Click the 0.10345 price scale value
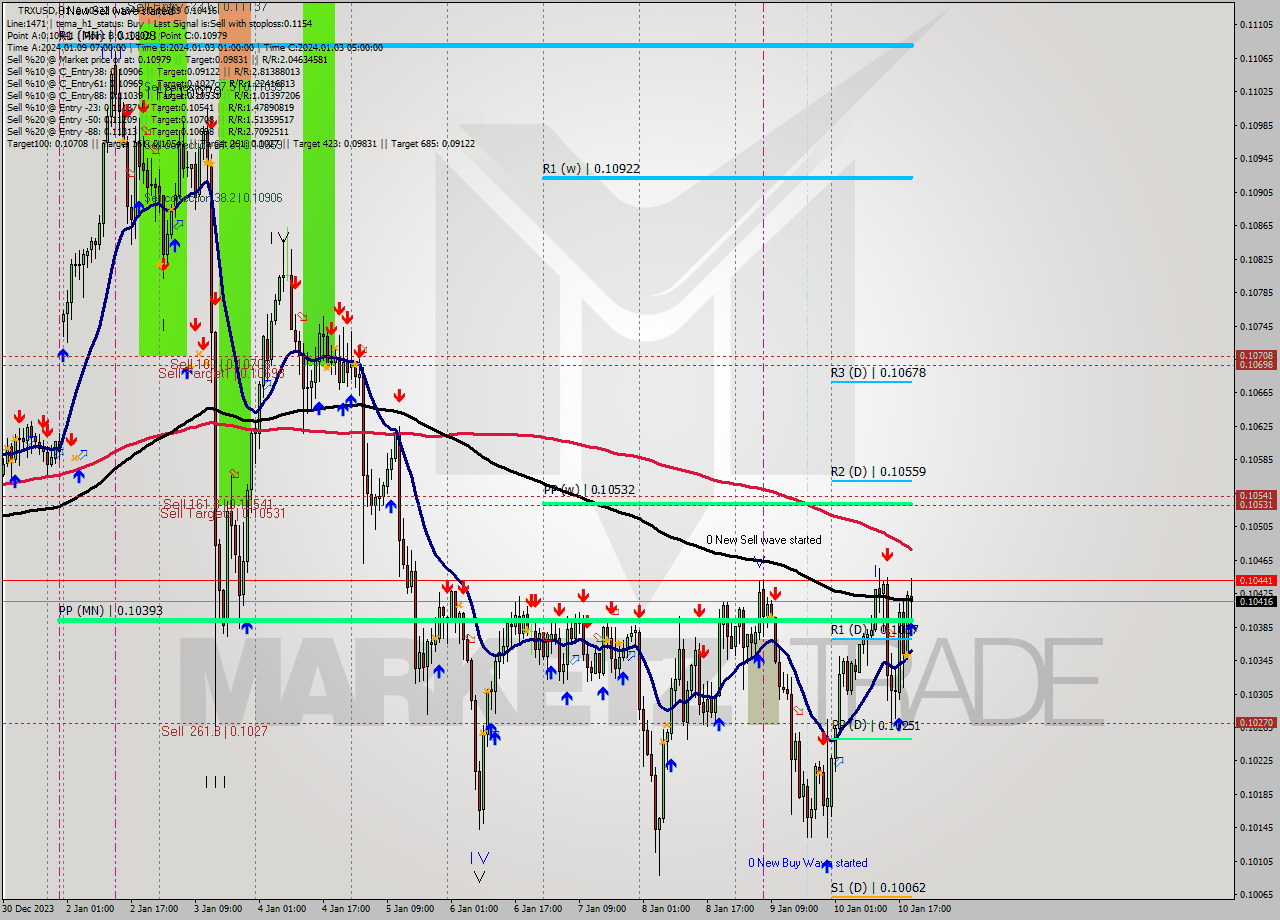Viewport: 1280px width, 920px height. (1257, 660)
